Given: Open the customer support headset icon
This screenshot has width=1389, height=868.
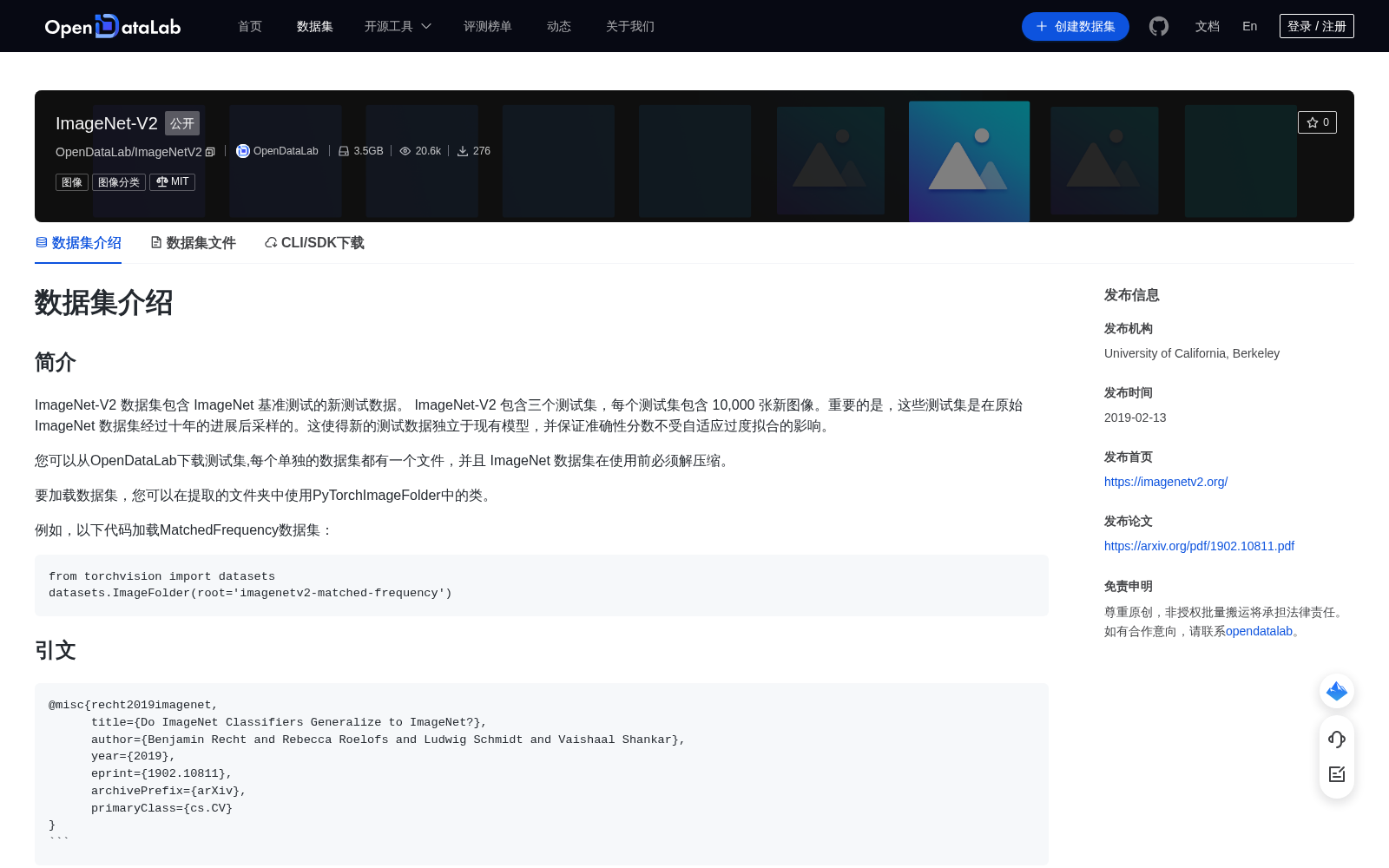Looking at the screenshot, I should click(1337, 739).
